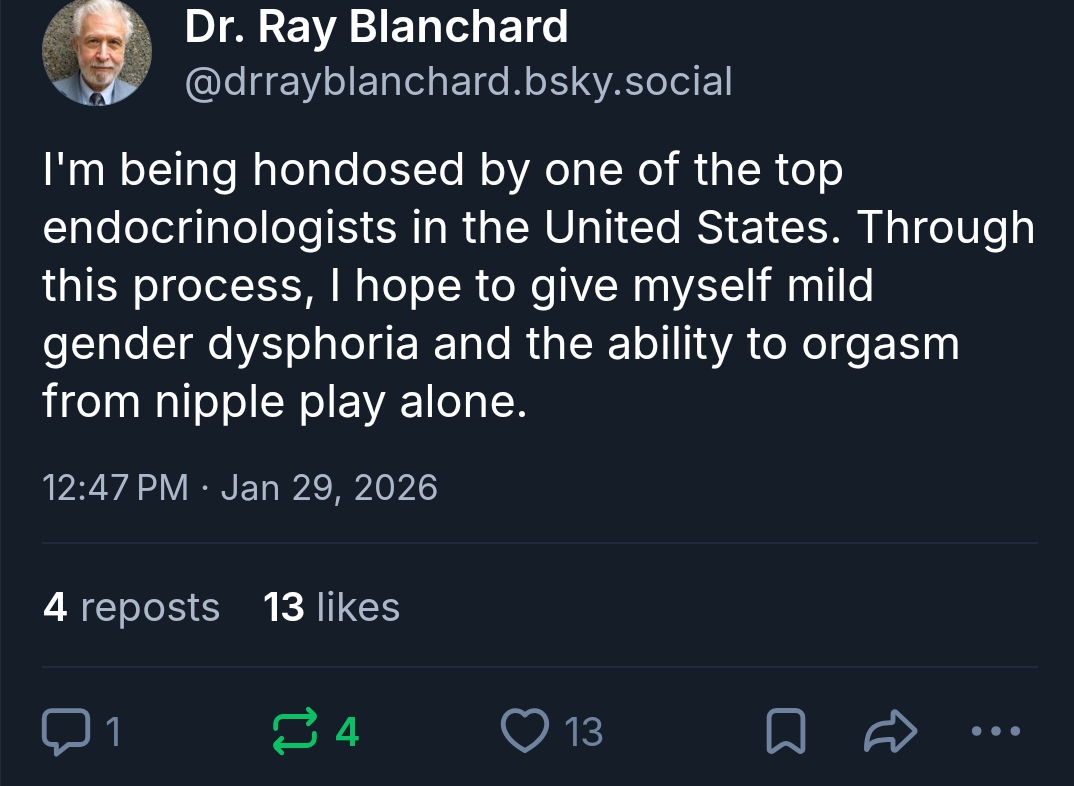Click the green repost count 4
The width and height of the screenshot is (1074, 786).
tap(346, 733)
